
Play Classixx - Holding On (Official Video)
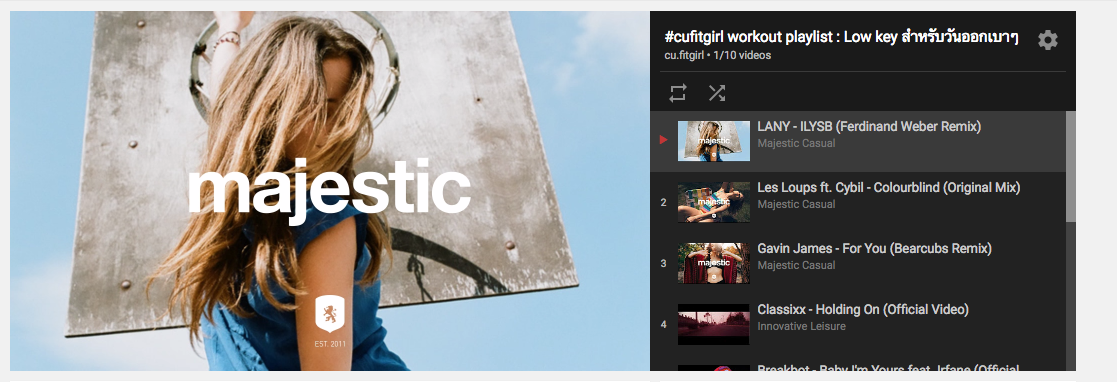pyautogui.click(x=863, y=309)
